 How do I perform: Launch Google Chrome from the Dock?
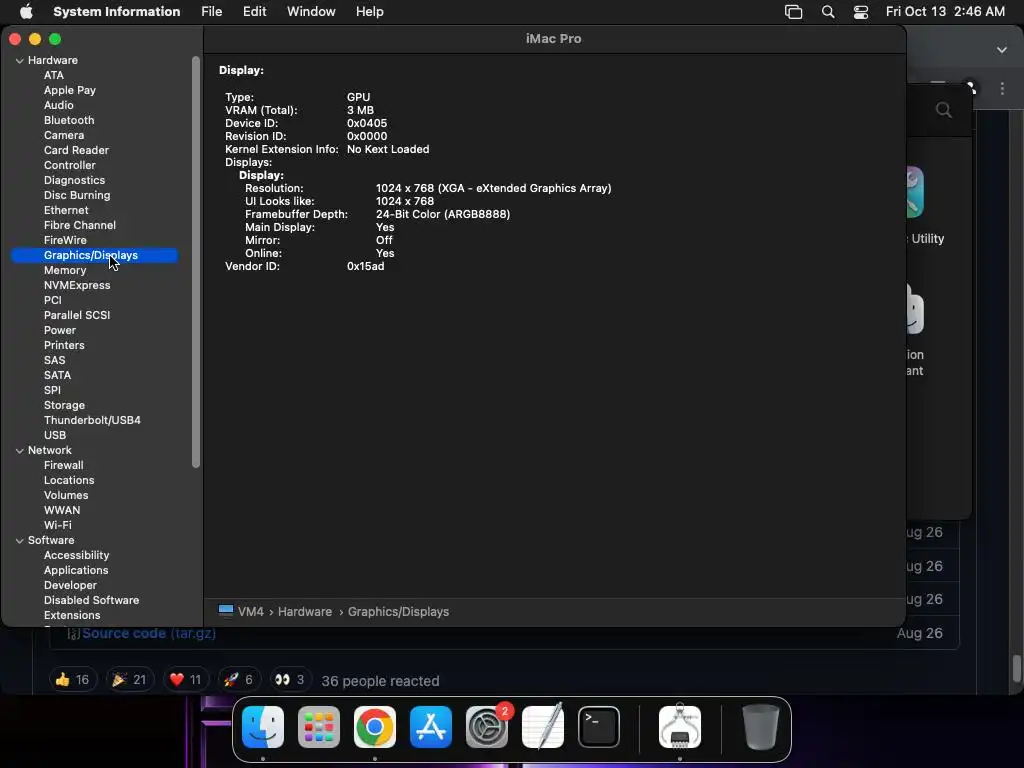(375, 727)
